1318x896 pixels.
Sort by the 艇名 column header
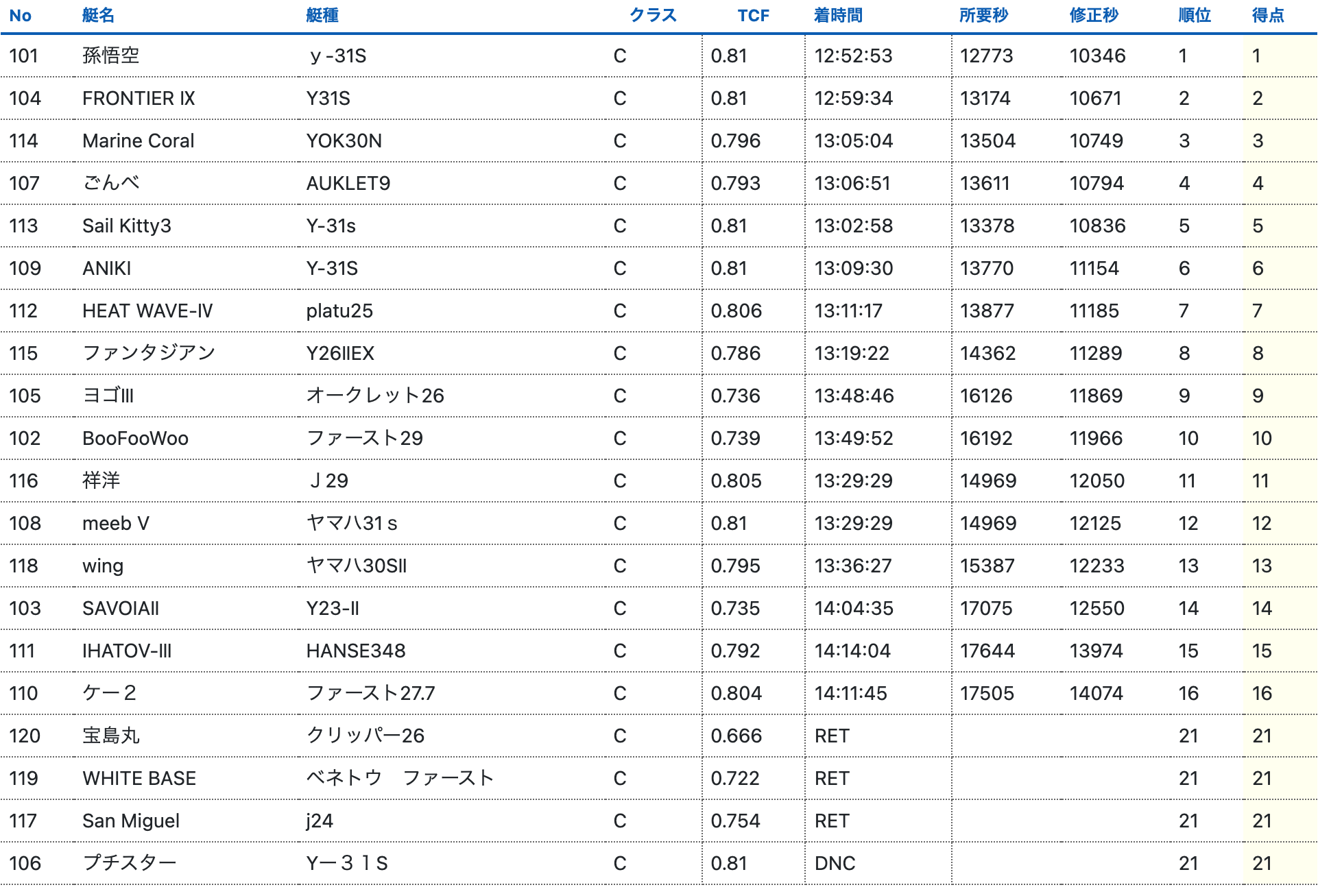(x=98, y=15)
